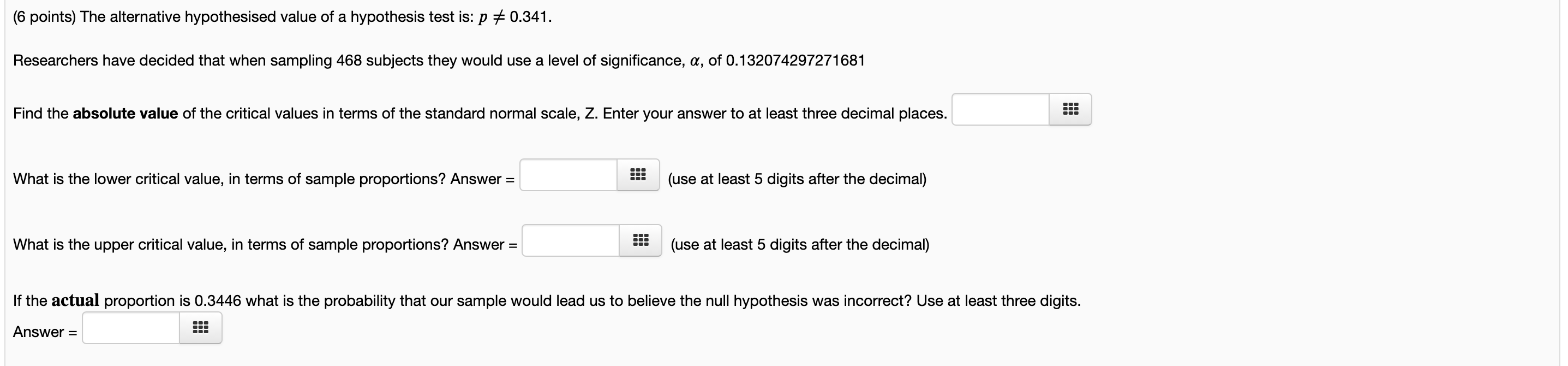Click the bolded word actual in the last question
This screenshot has height=366, width=1568.
(x=76, y=300)
